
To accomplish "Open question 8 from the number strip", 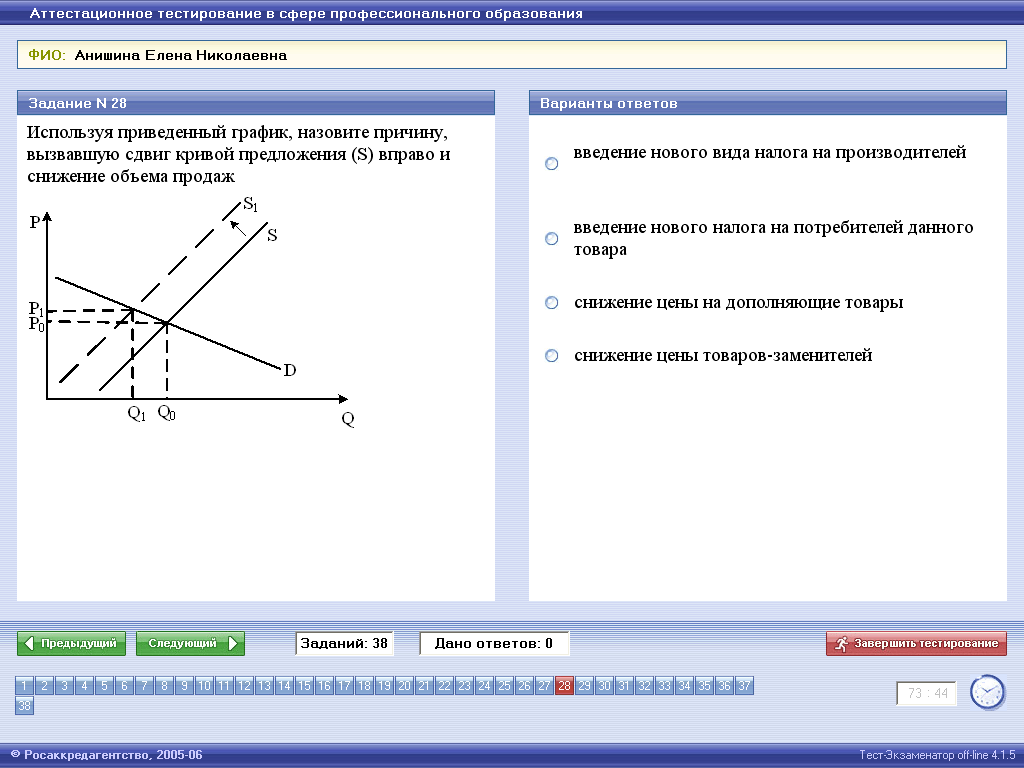I will pos(165,686).
